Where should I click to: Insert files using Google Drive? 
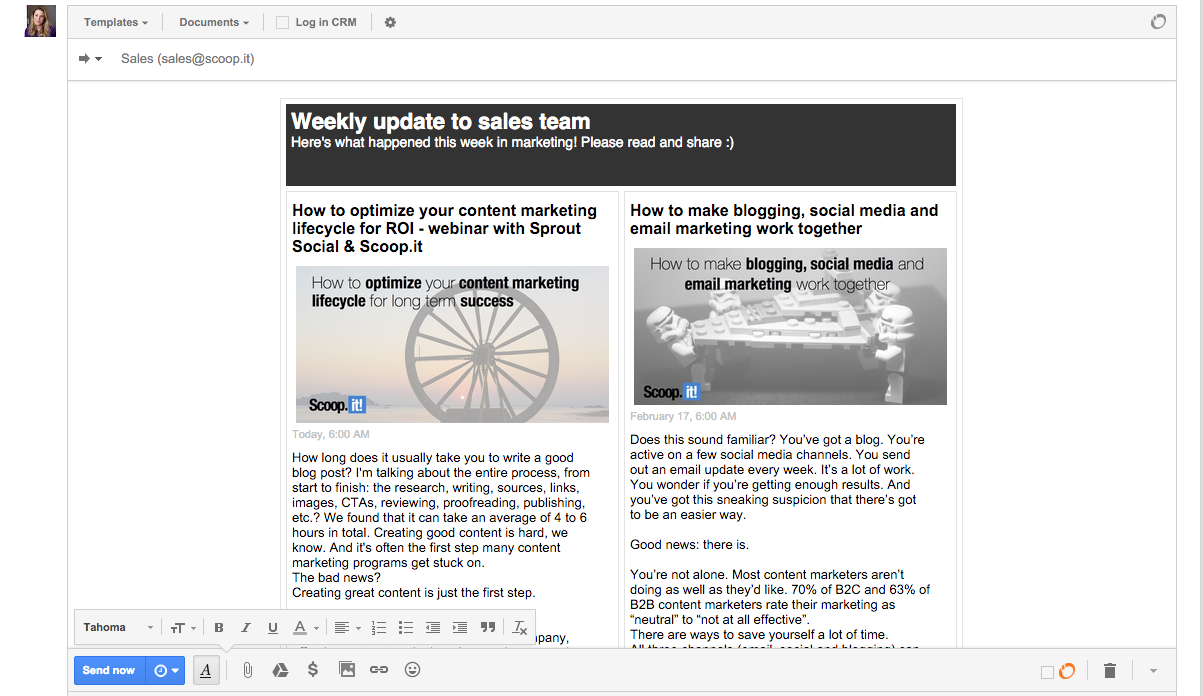[x=281, y=670]
